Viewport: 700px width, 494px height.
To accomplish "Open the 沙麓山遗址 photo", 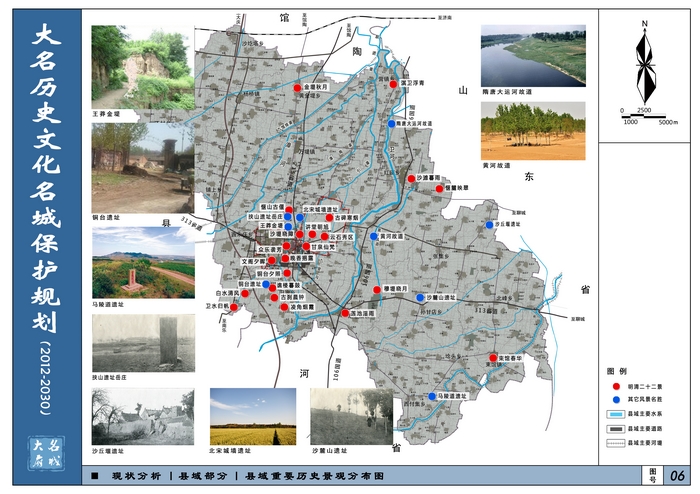I will pos(352,416).
